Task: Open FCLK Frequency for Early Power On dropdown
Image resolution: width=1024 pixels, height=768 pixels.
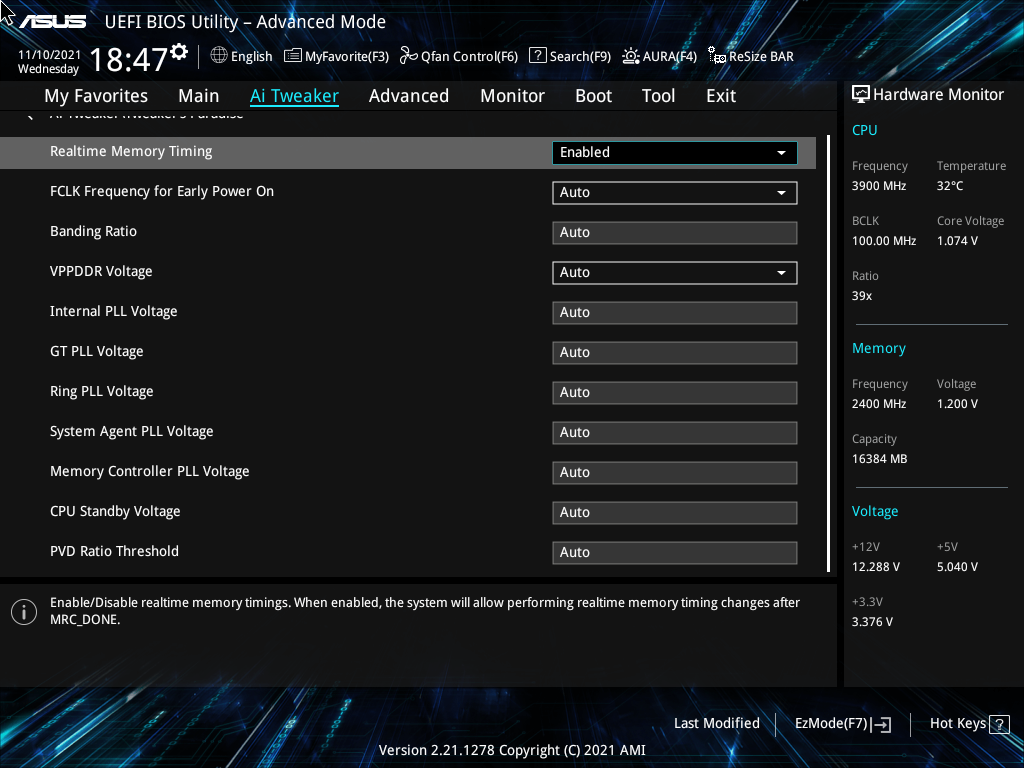Action: pyautogui.click(x=675, y=193)
